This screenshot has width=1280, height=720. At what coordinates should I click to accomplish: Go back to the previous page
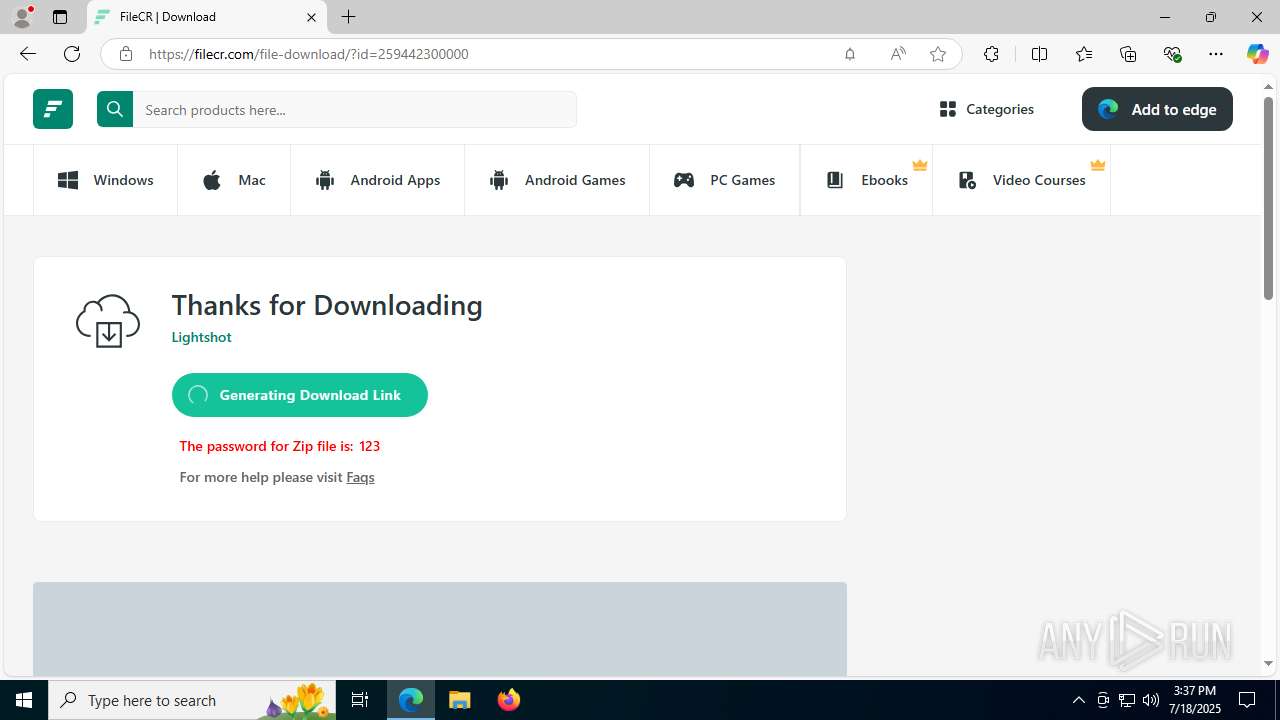pos(28,54)
